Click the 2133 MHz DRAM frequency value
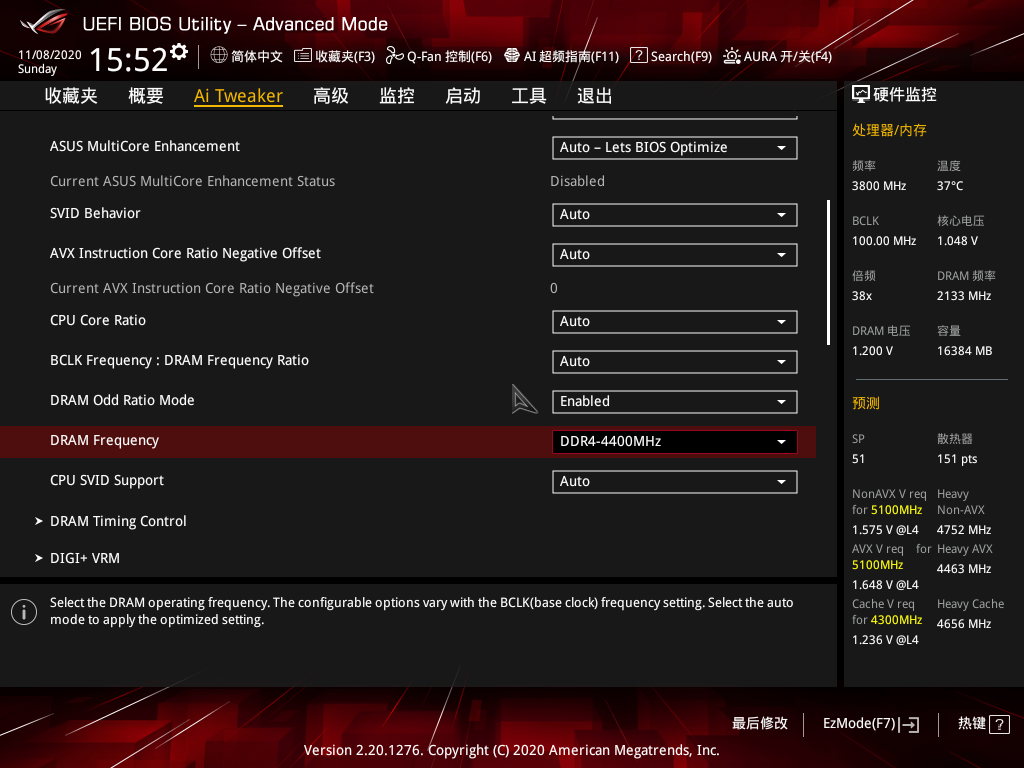1024x768 pixels. click(x=964, y=296)
